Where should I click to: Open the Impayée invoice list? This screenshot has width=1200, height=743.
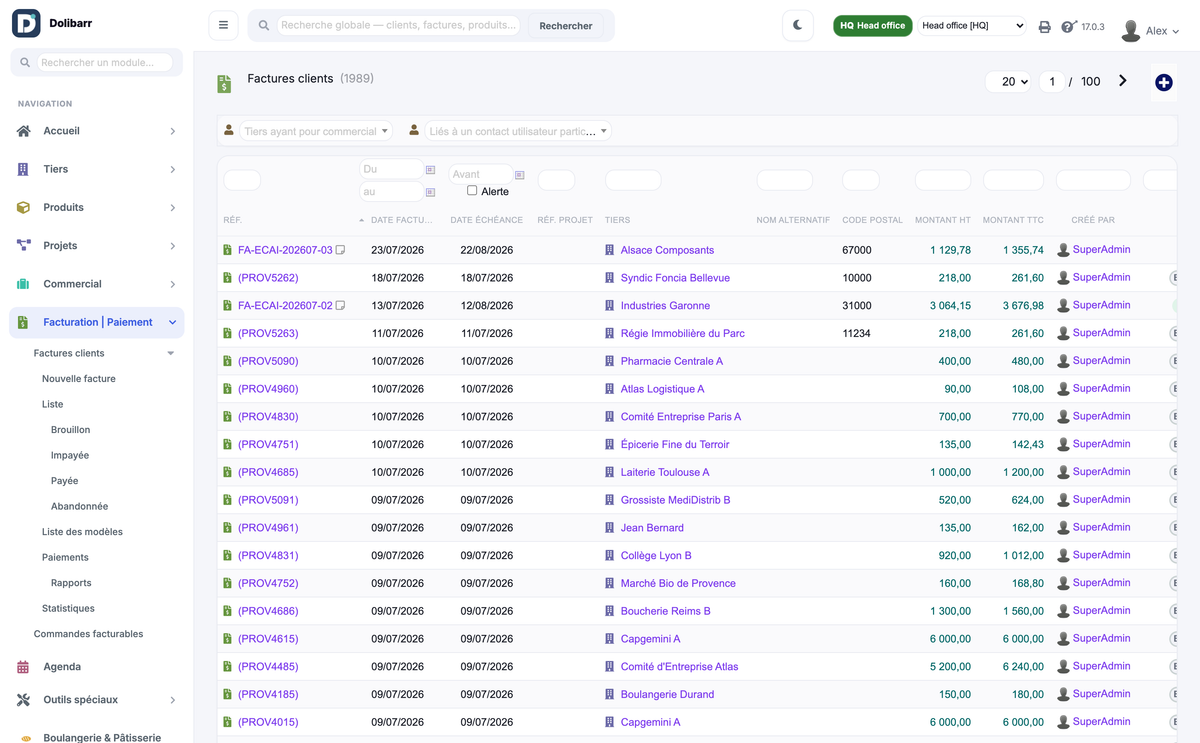coord(70,455)
